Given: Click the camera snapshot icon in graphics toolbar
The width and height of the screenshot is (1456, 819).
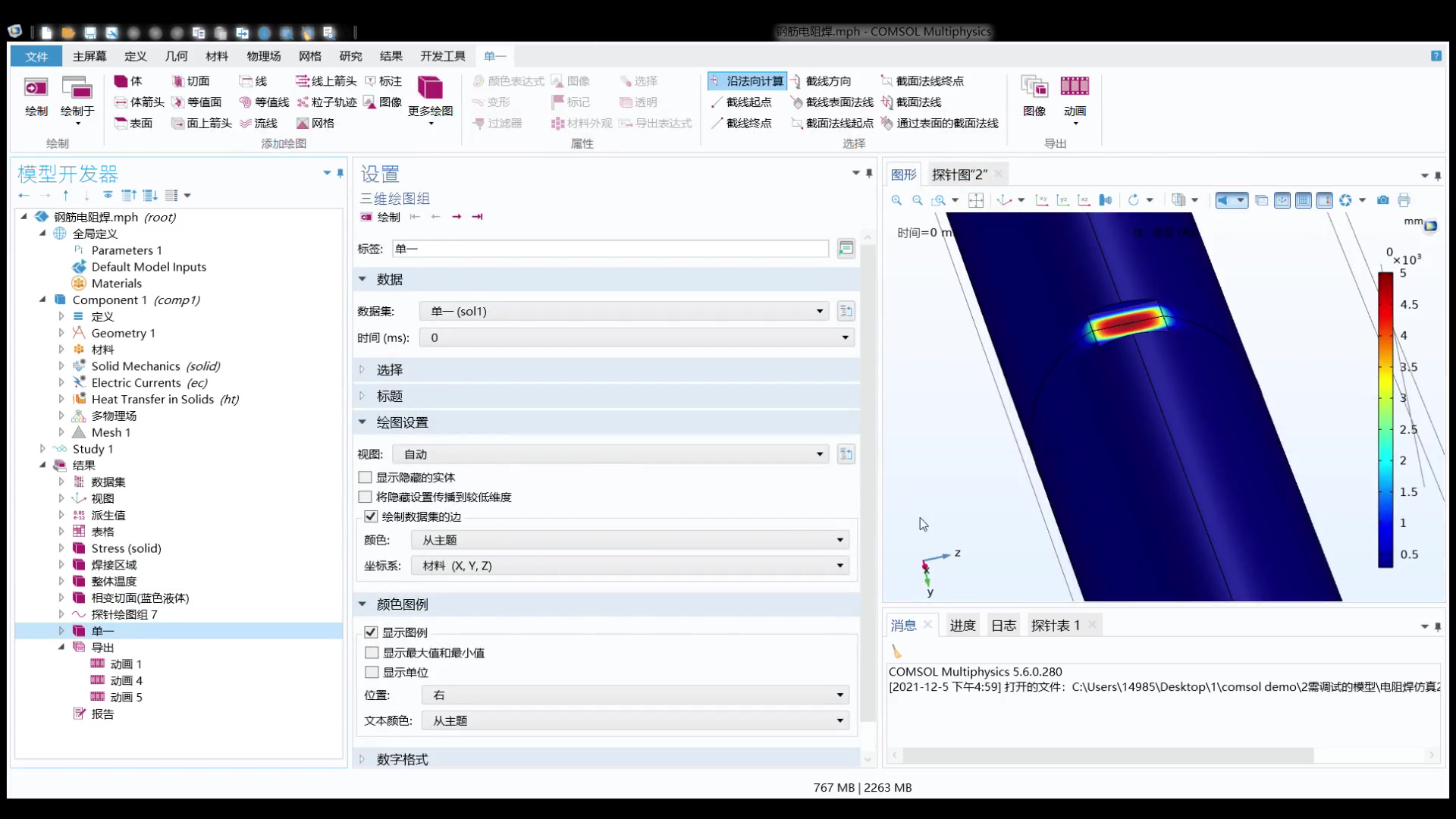Looking at the screenshot, I should (1382, 199).
